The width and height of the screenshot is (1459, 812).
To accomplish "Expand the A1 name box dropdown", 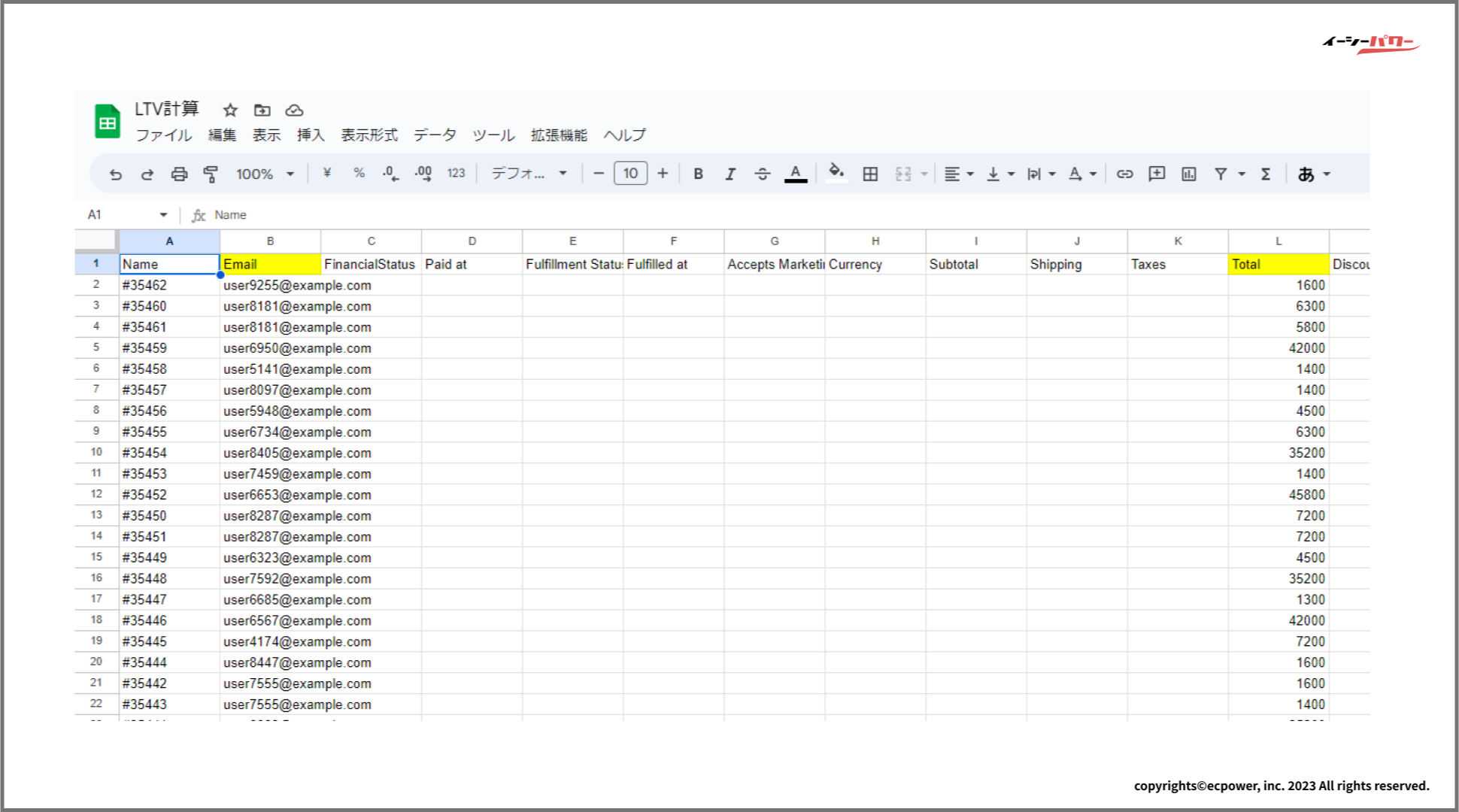I will point(163,215).
